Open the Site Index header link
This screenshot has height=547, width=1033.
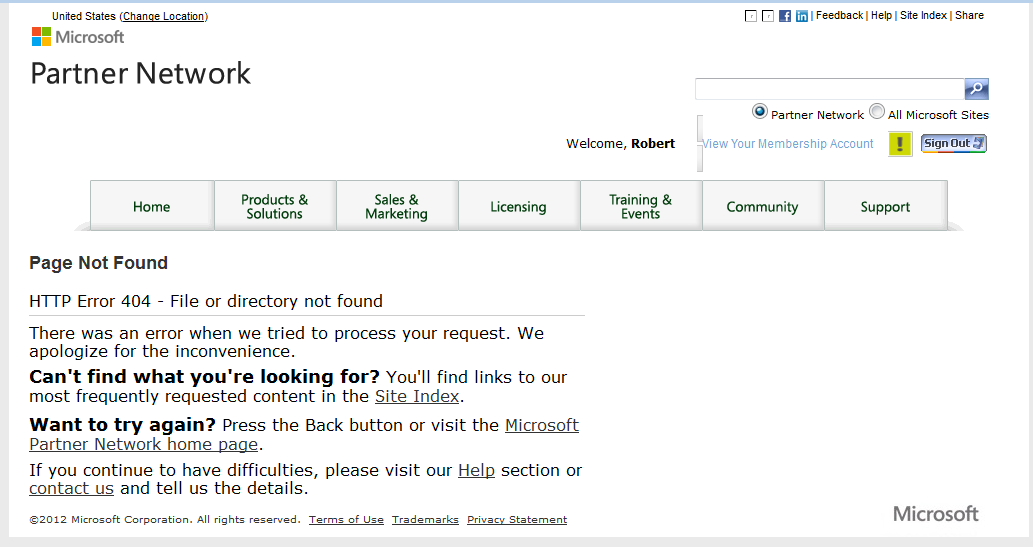pos(923,15)
